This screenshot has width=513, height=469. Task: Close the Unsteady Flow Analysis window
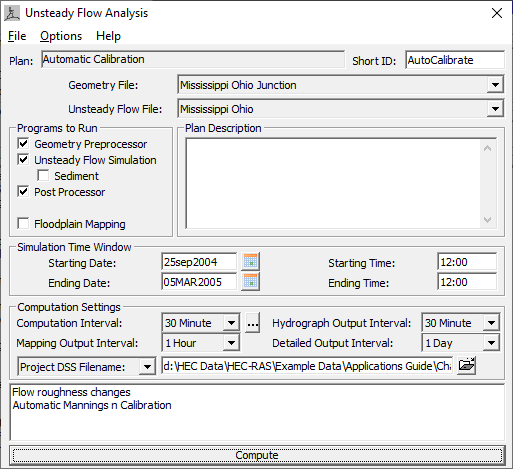click(497, 13)
